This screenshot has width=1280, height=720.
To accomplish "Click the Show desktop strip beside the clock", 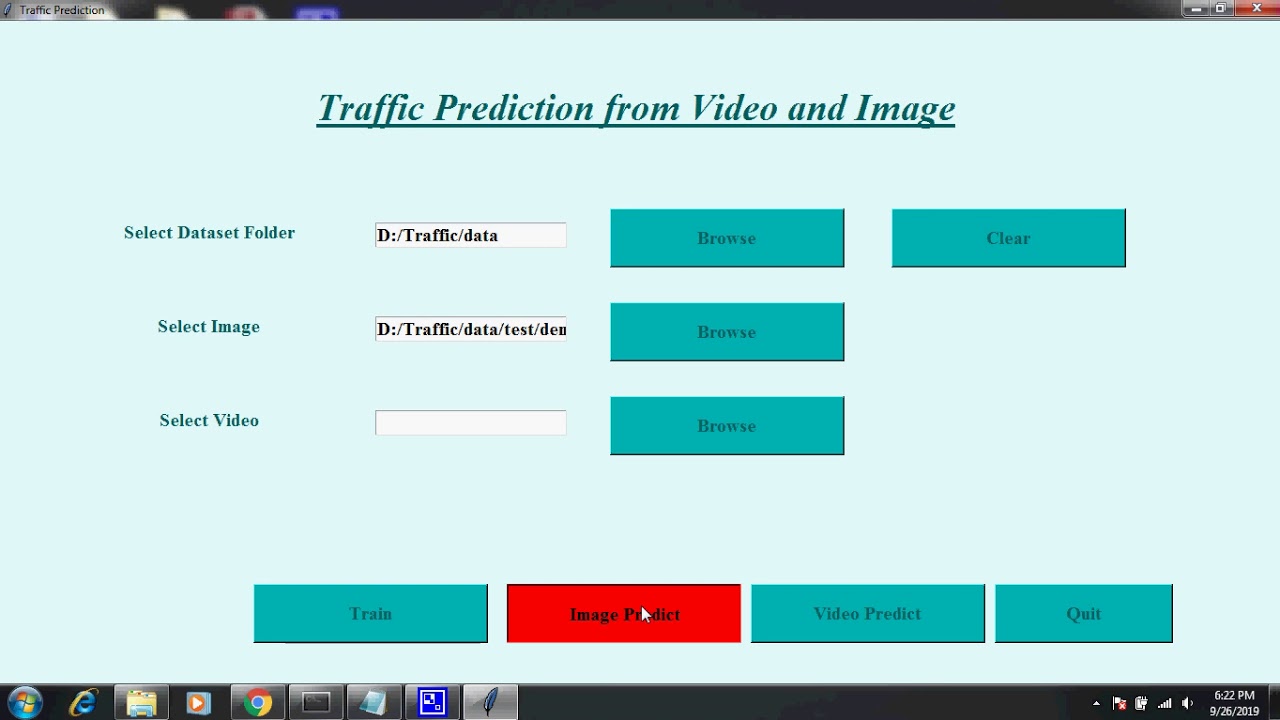I will coord(1273,703).
